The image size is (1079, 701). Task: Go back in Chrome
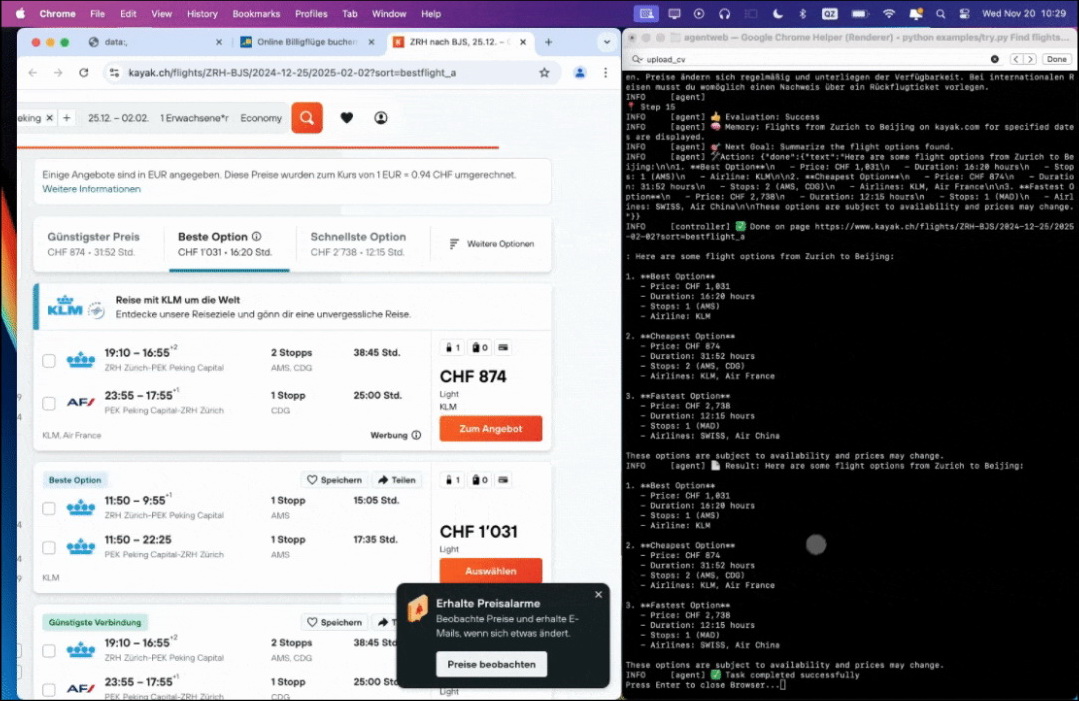32,72
